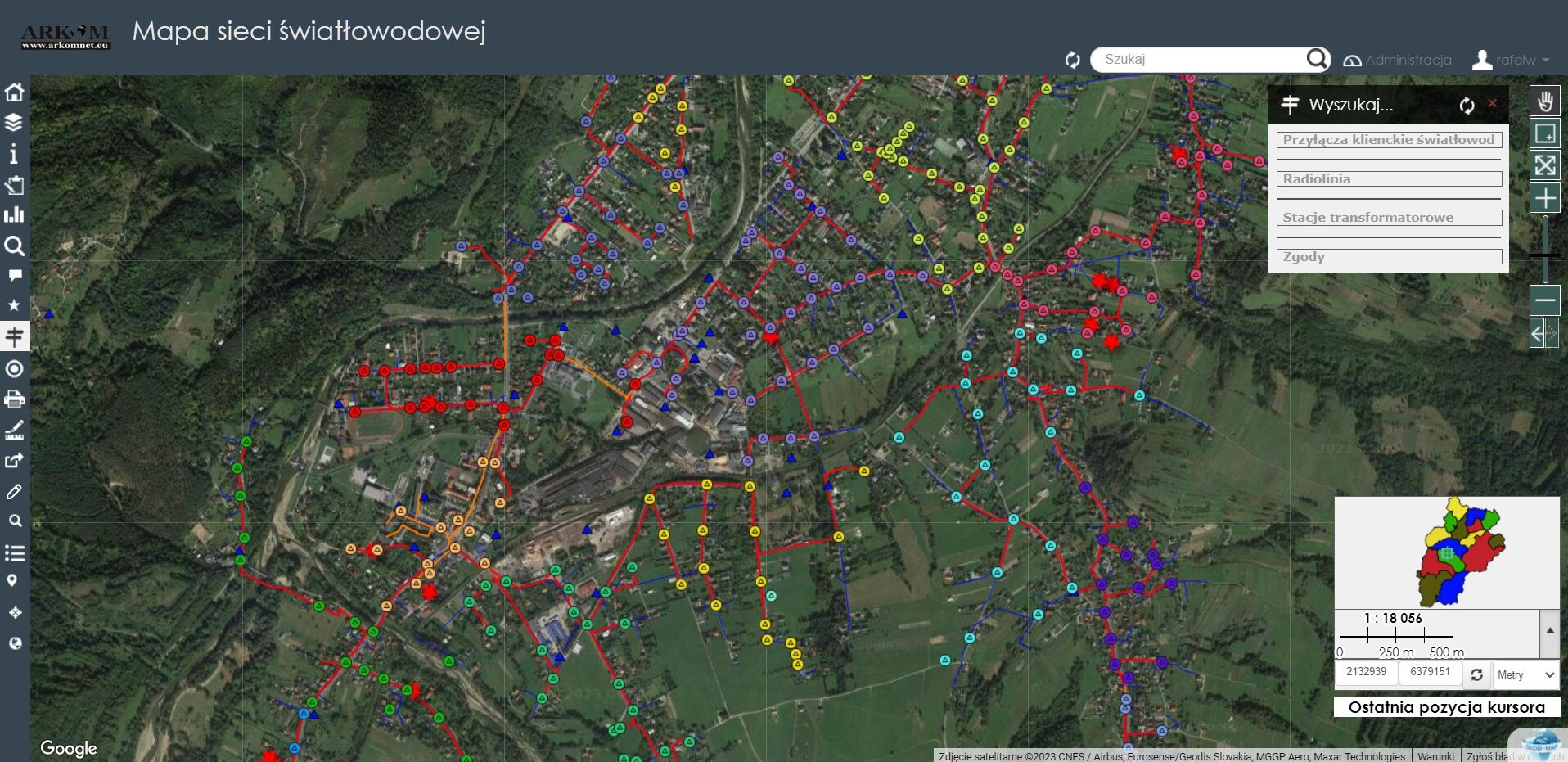
Task: Open the map layers panel icon
Action: click(14, 123)
